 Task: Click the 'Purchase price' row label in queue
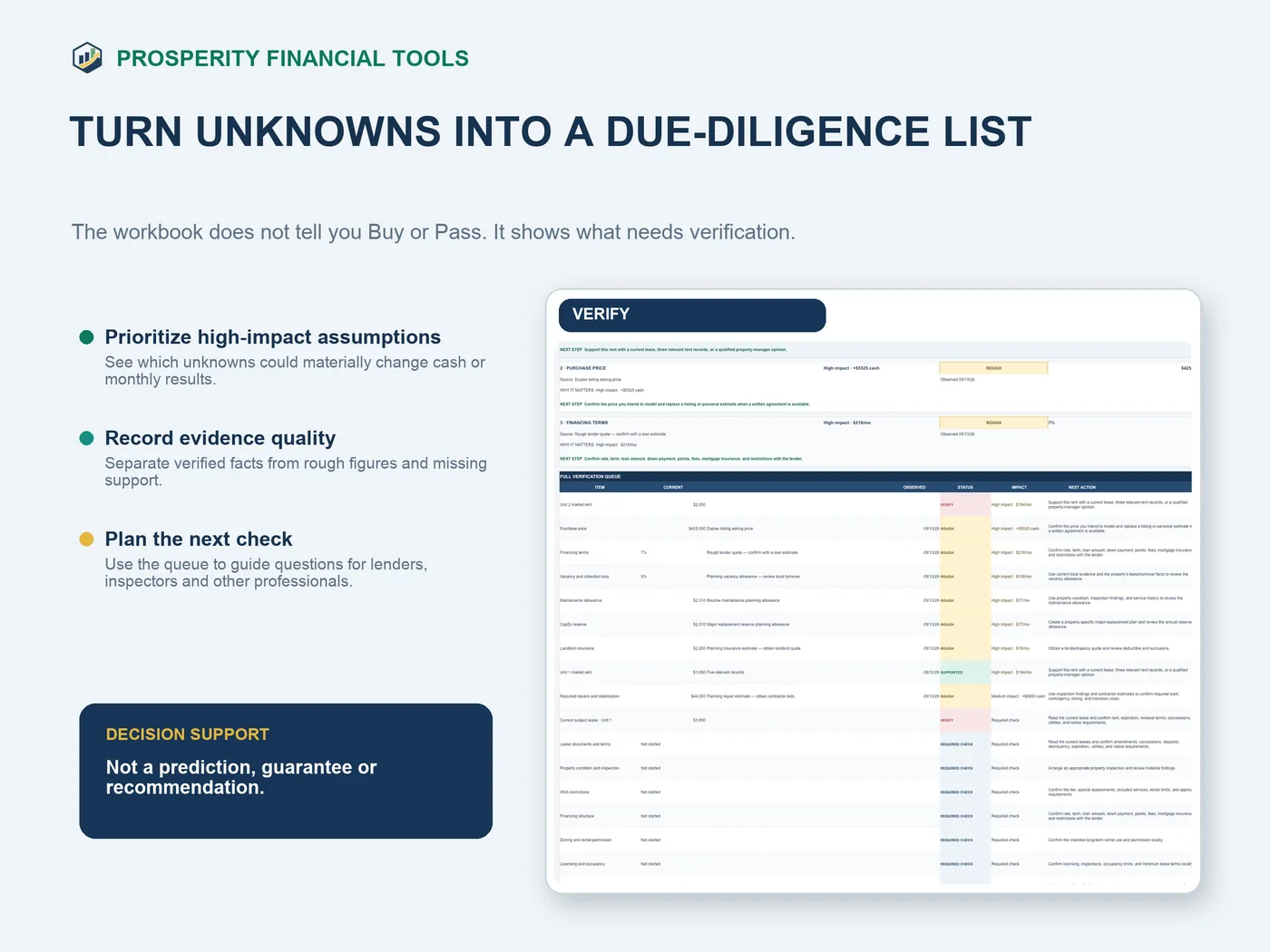(573, 529)
